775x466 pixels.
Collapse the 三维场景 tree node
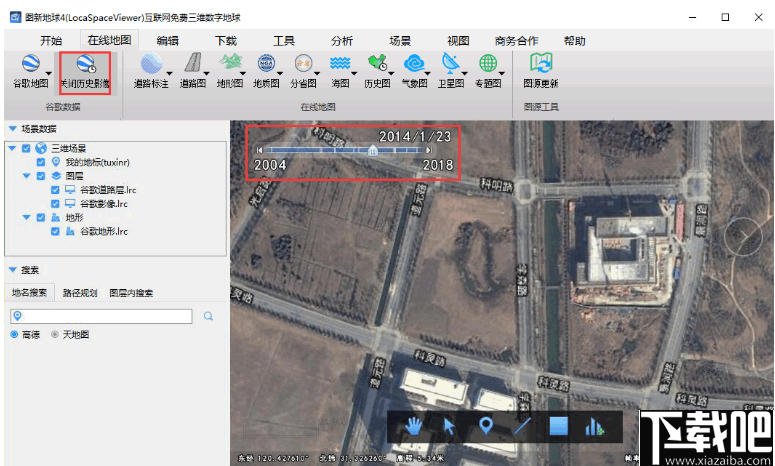point(12,148)
